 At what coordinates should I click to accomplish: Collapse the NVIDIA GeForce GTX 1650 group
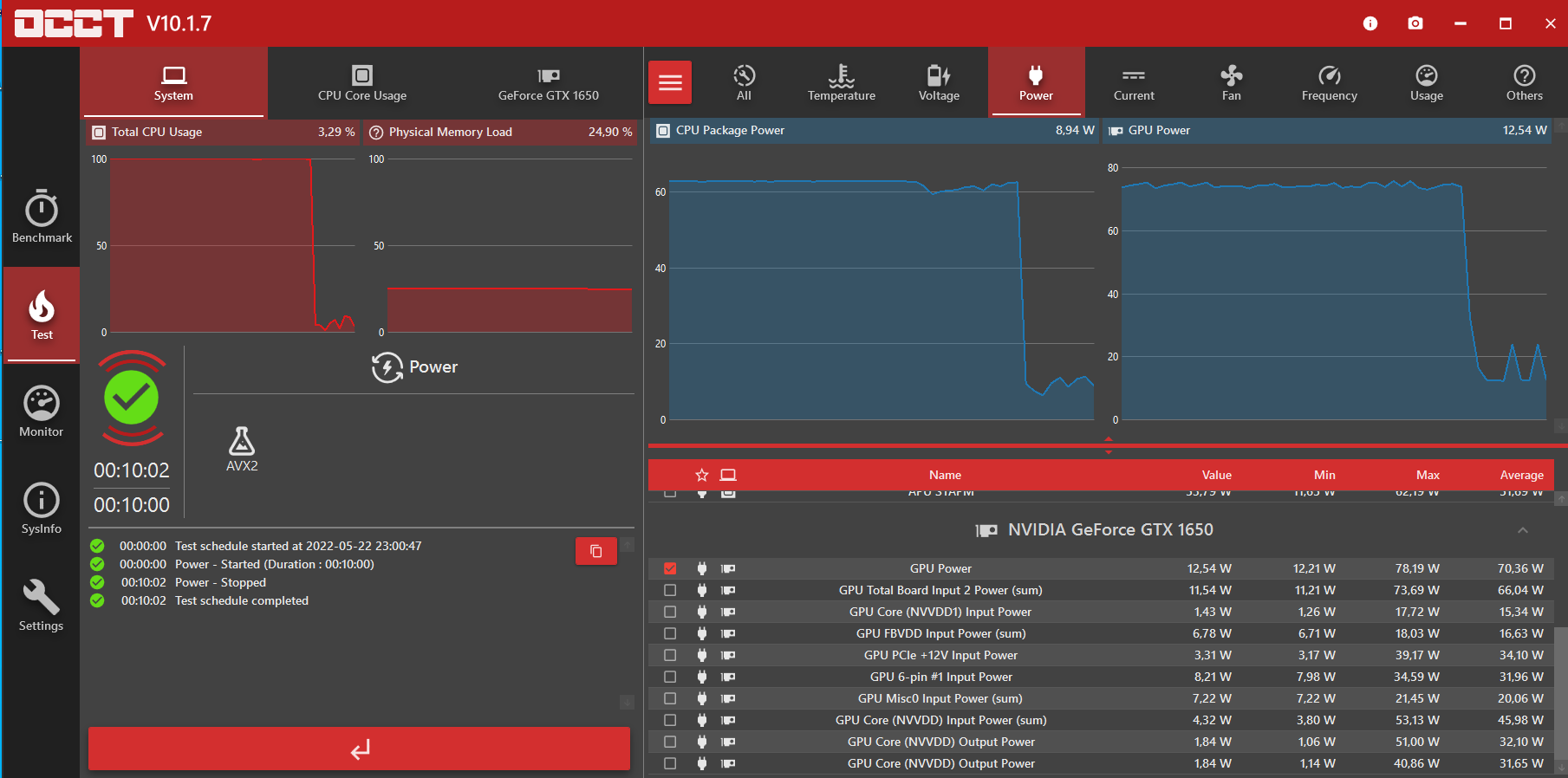point(1523,530)
